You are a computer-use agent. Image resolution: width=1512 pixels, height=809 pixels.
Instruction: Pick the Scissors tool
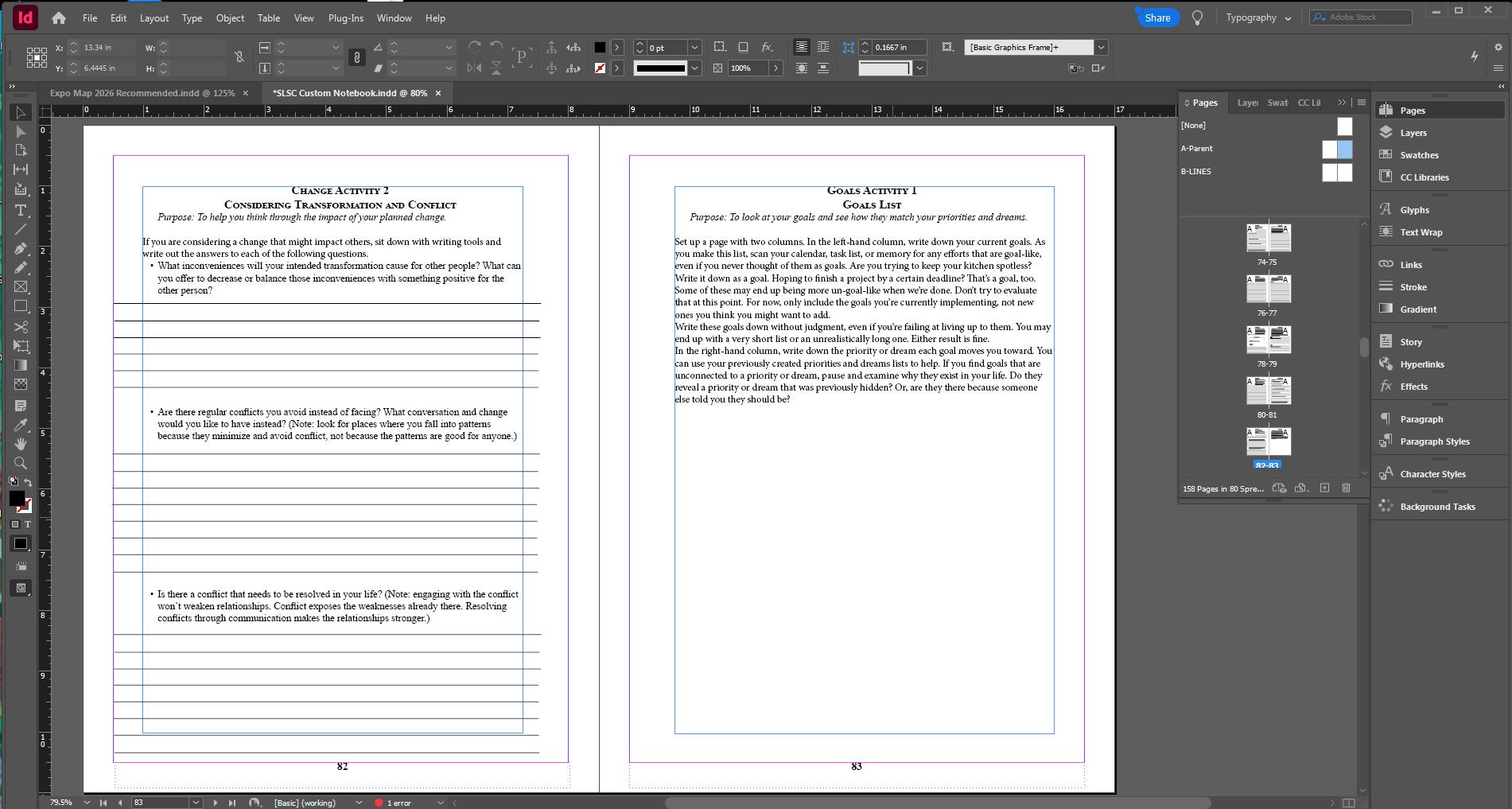coord(21,327)
